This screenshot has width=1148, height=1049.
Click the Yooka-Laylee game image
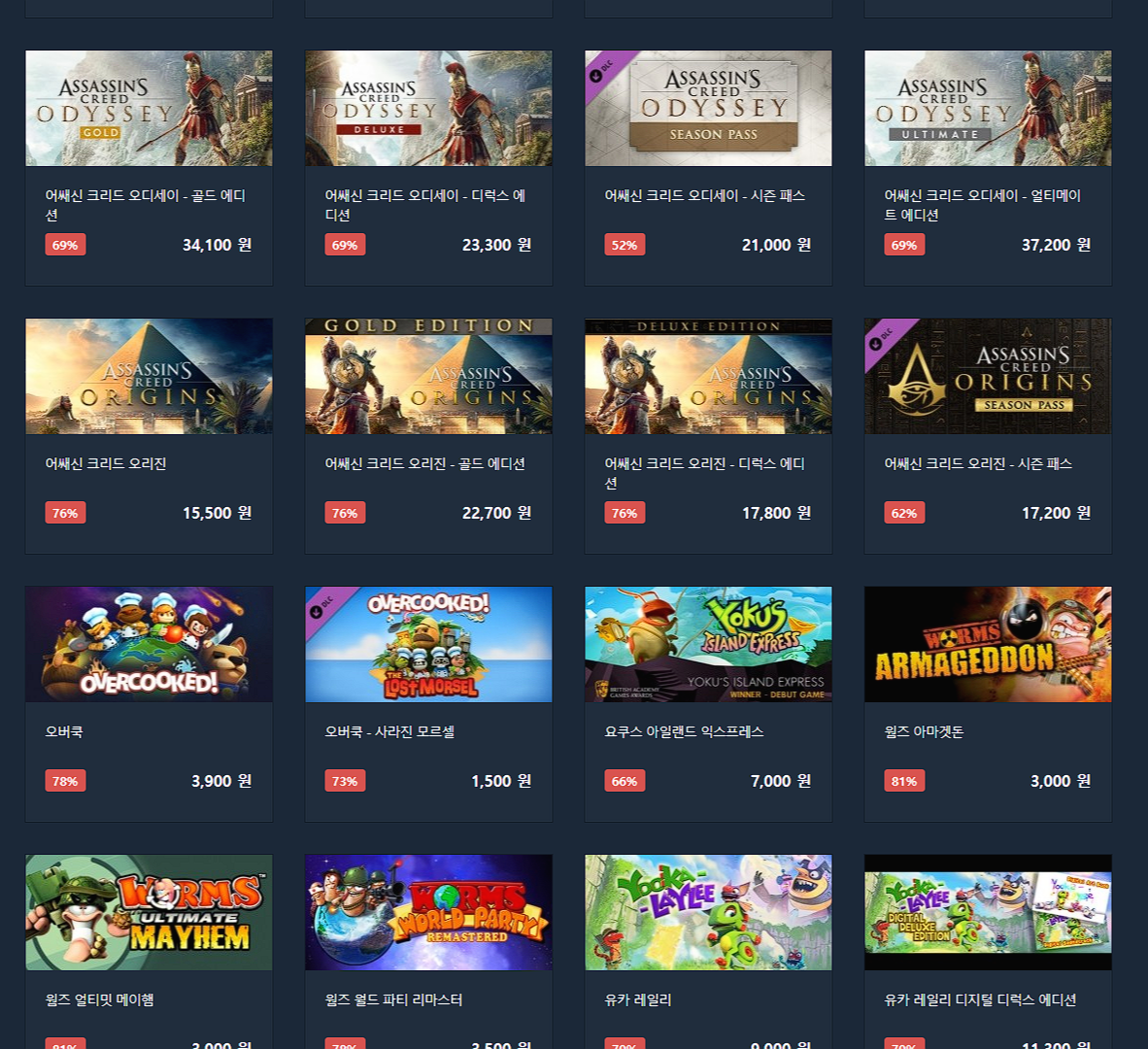pos(709,912)
